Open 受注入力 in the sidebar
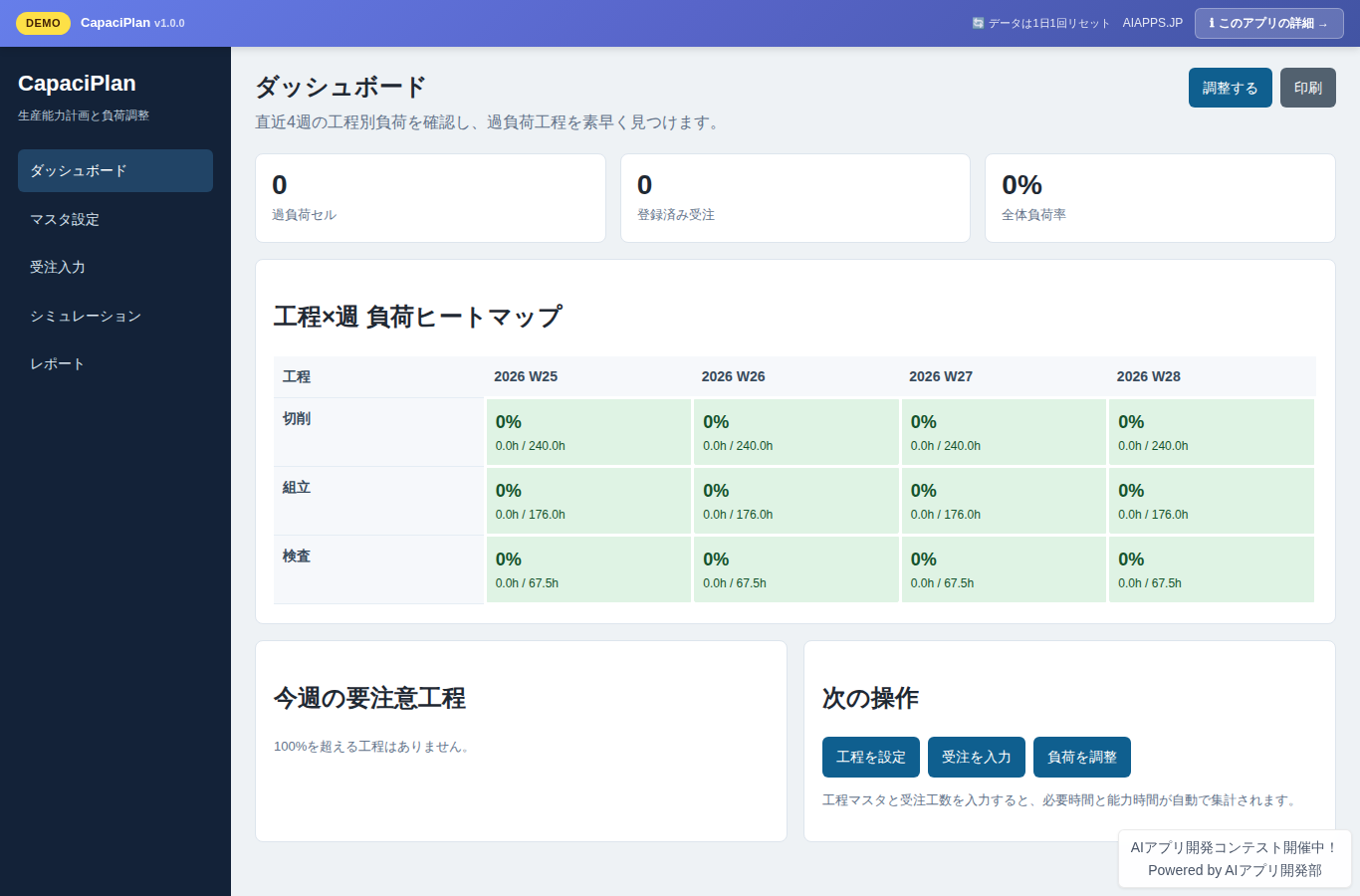Viewport: 1360px width, 896px height. pyautogui.click(x=115, y=267)
